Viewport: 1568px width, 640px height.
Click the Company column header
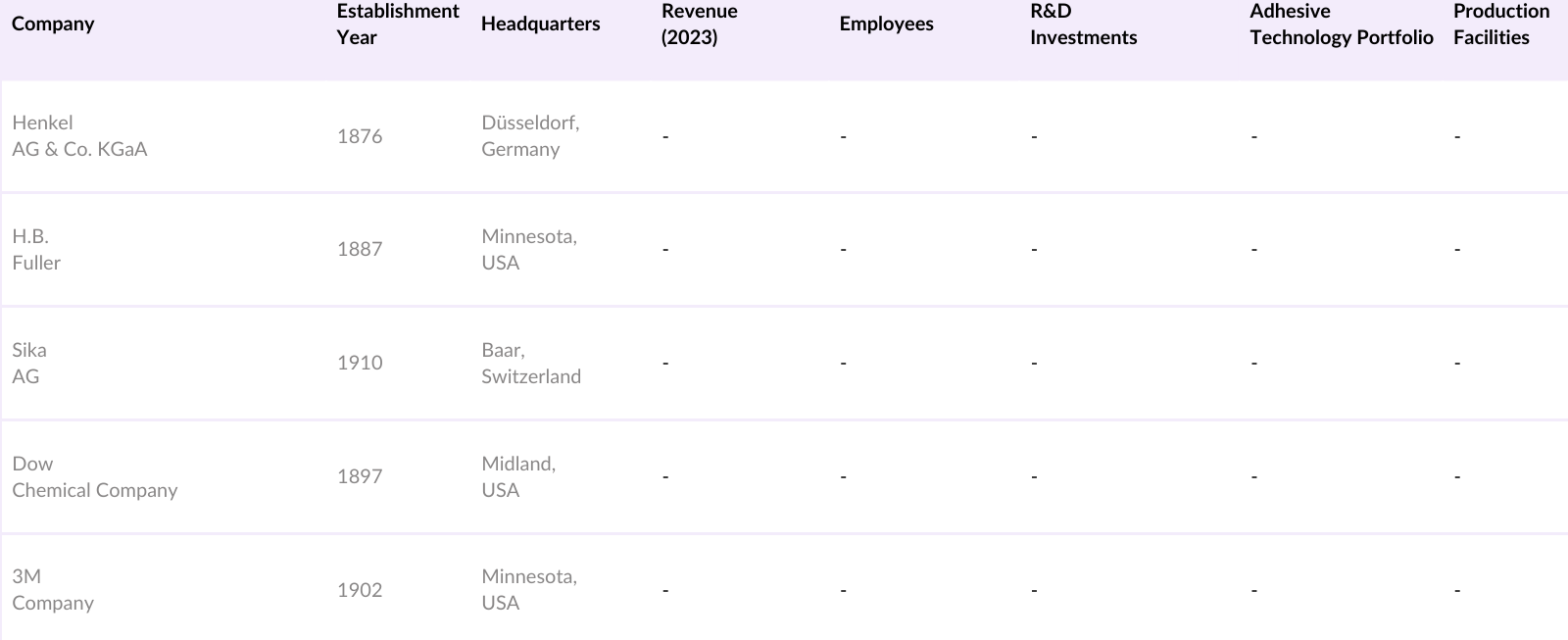click(53, 25)
